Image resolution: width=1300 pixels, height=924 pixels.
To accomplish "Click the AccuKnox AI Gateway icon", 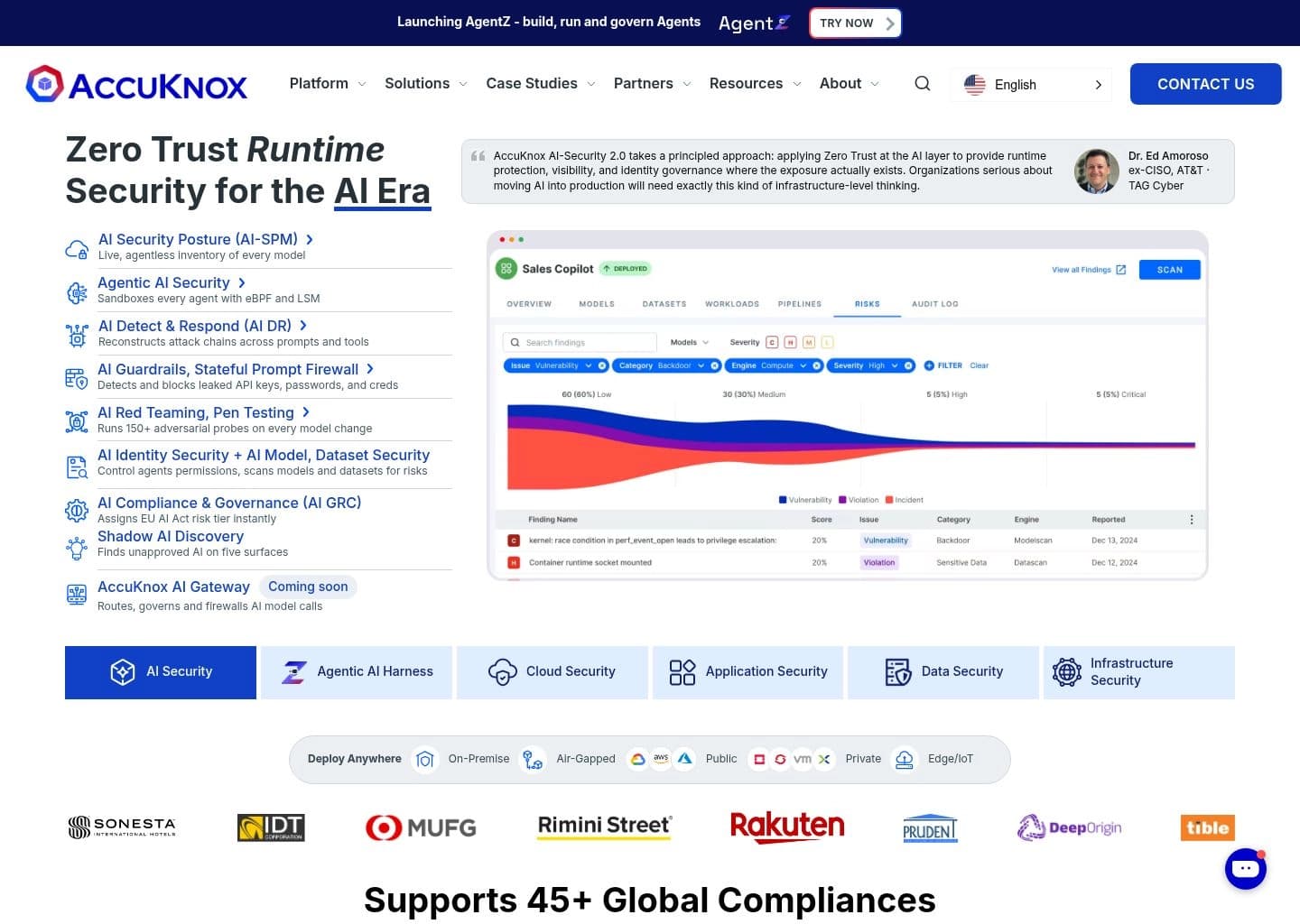I will click(x=77, y=595).
